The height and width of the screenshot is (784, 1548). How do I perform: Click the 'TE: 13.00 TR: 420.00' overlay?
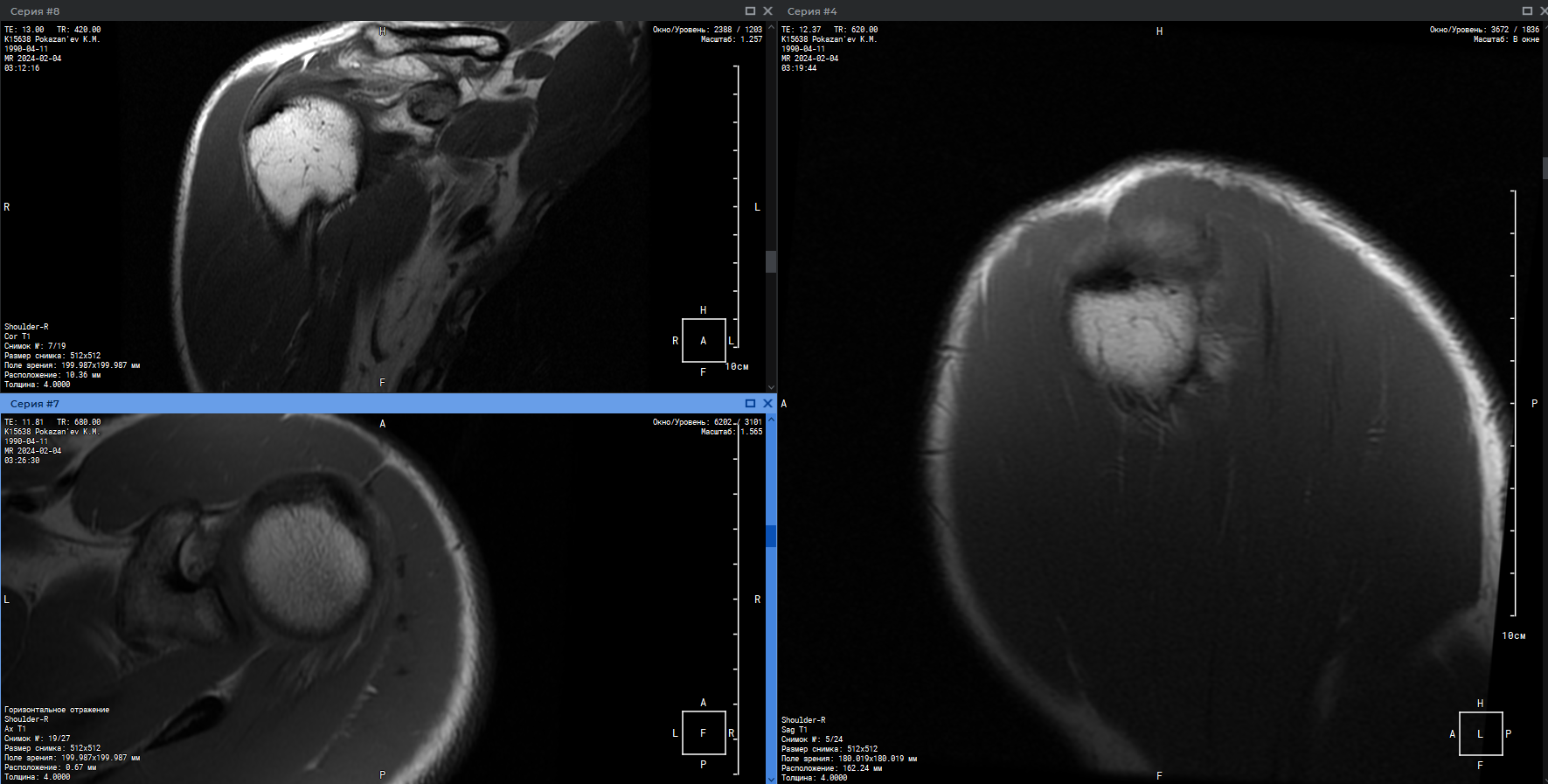52,30
